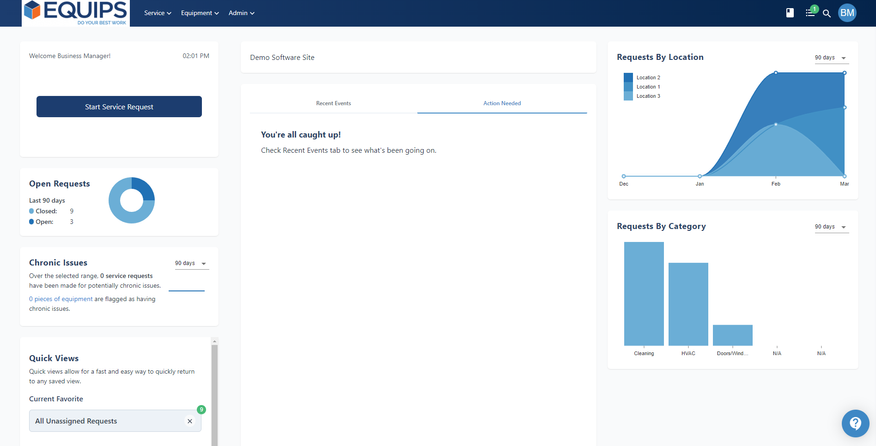Open the Equipment menu
This screenshot has height=446, width=876.
200,13
